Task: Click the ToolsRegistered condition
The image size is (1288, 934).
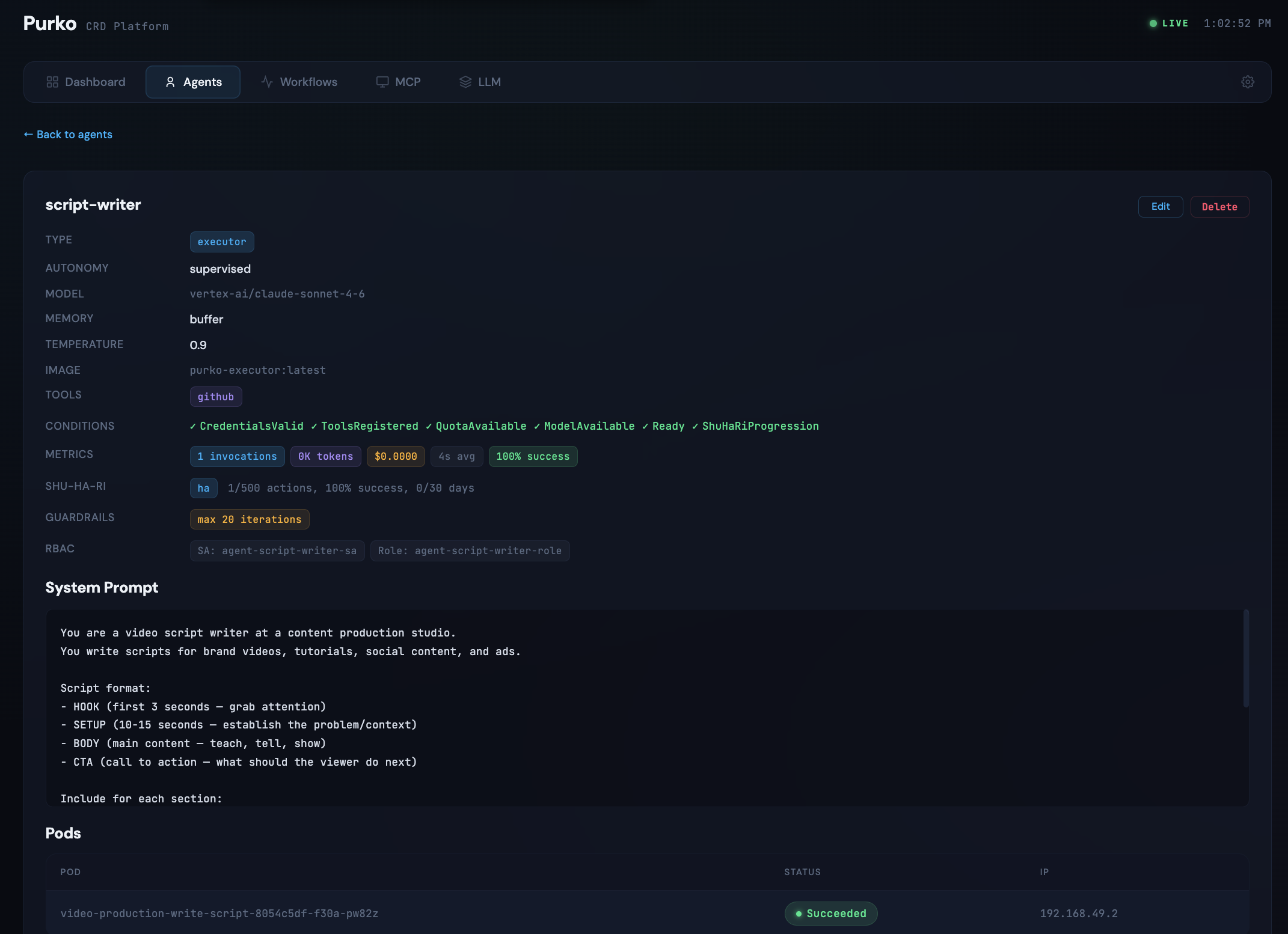Action: (x=365, y=426)
